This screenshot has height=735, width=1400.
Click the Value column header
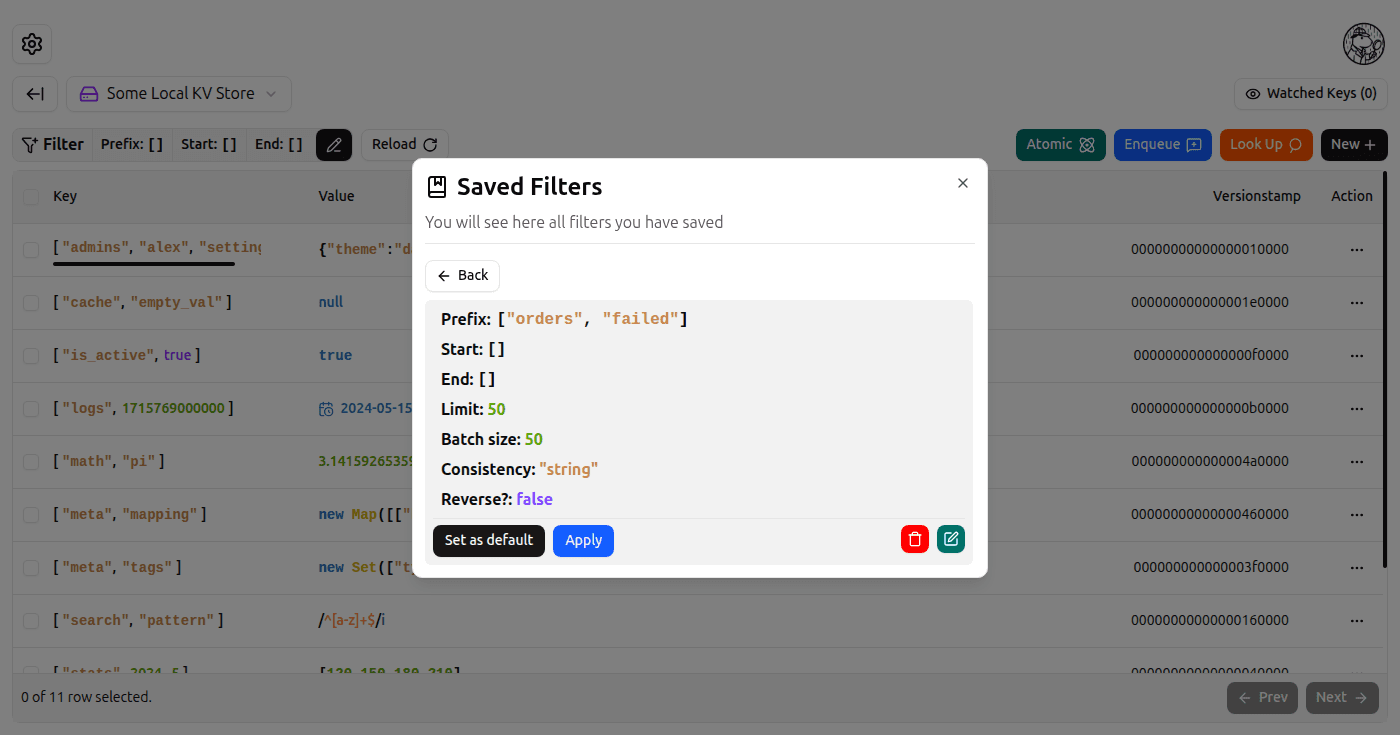pyautogui.click(x=336, y=197)
